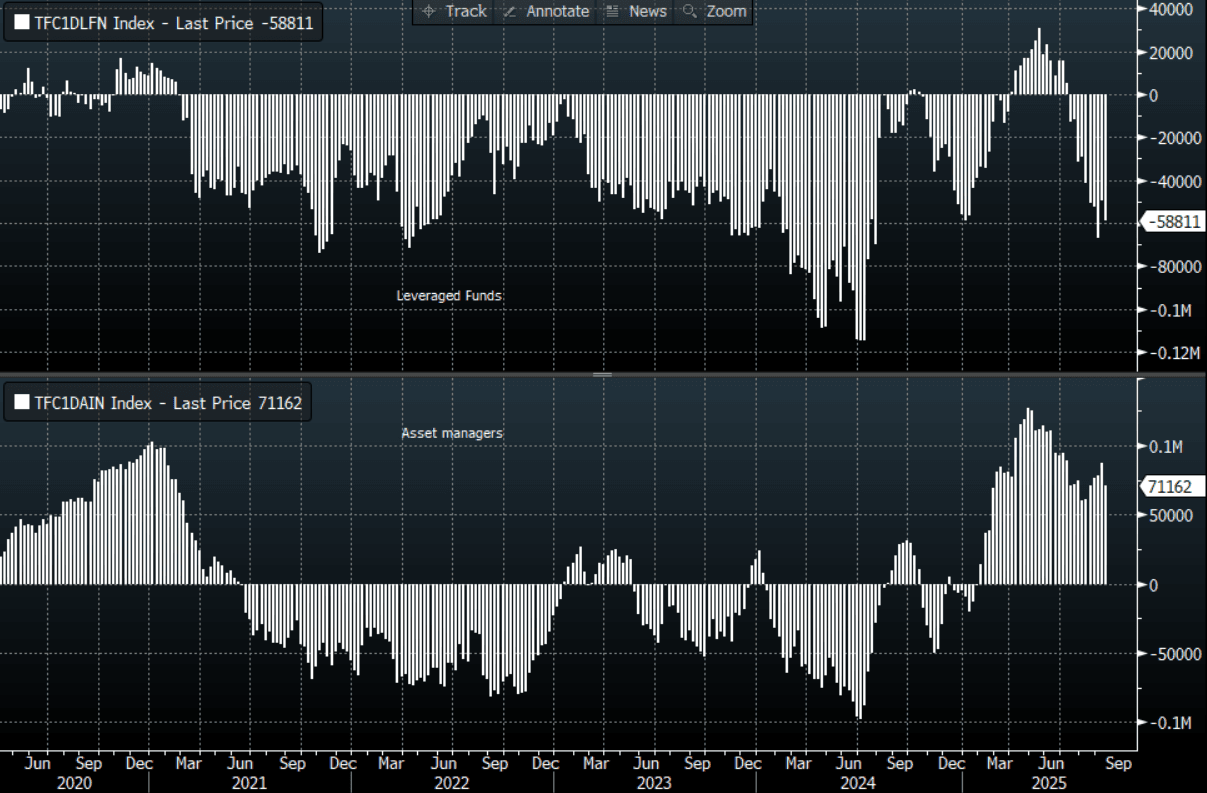Open the News toolbar label
The width and height of the screenshot is (1207, 793).
point(648,11)
